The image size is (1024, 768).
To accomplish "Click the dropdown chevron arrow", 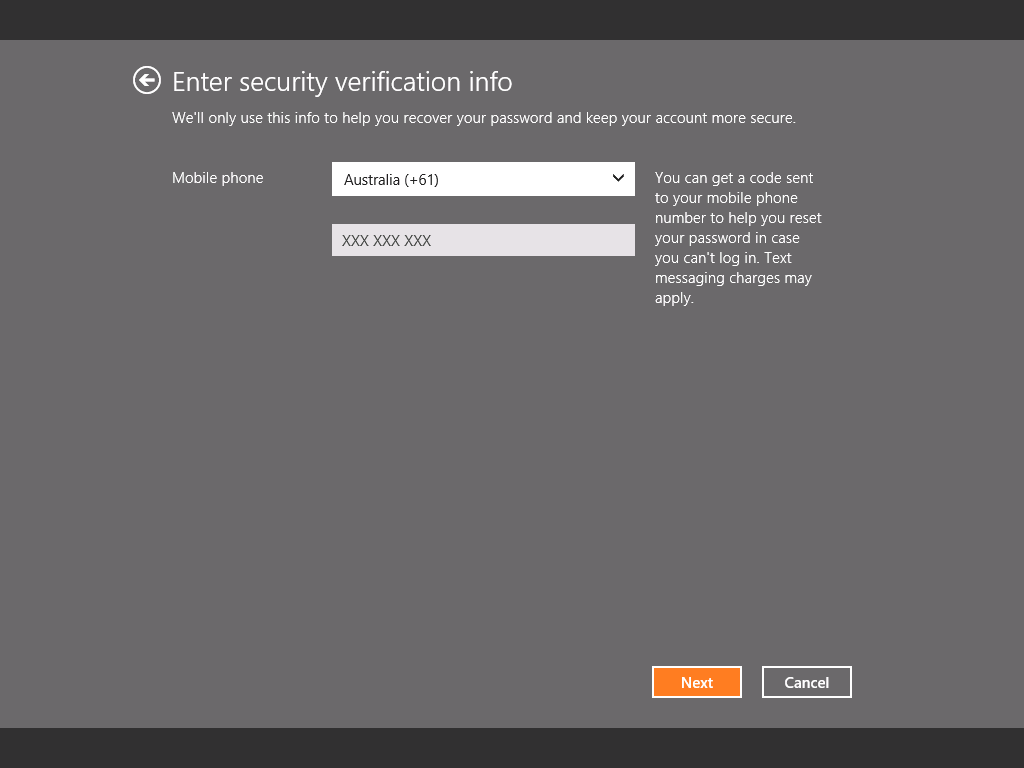I will click(618, 178).
